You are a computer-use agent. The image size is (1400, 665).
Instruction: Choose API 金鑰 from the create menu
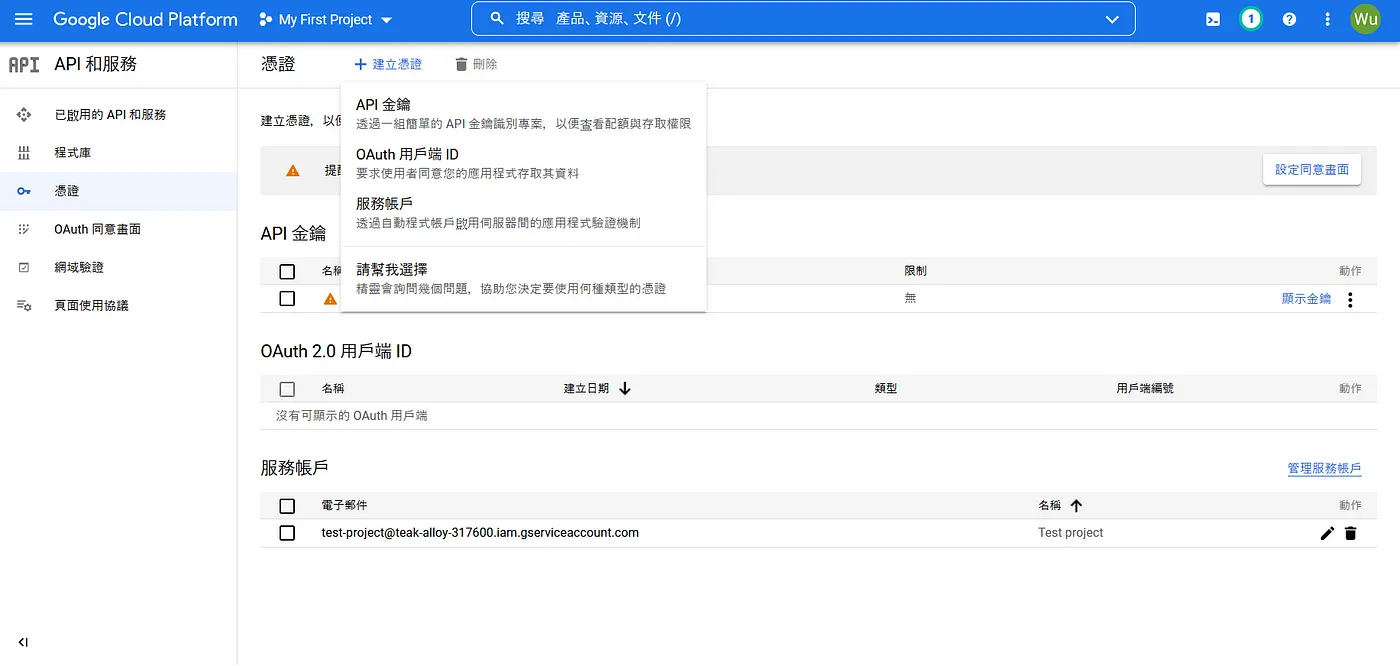click(523, 114)
